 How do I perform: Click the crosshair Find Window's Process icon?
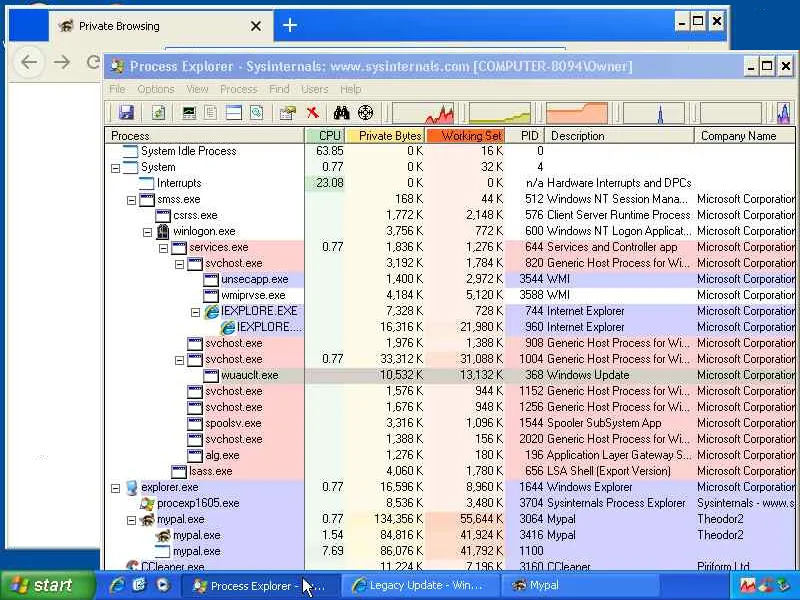(x=366, y=112)
